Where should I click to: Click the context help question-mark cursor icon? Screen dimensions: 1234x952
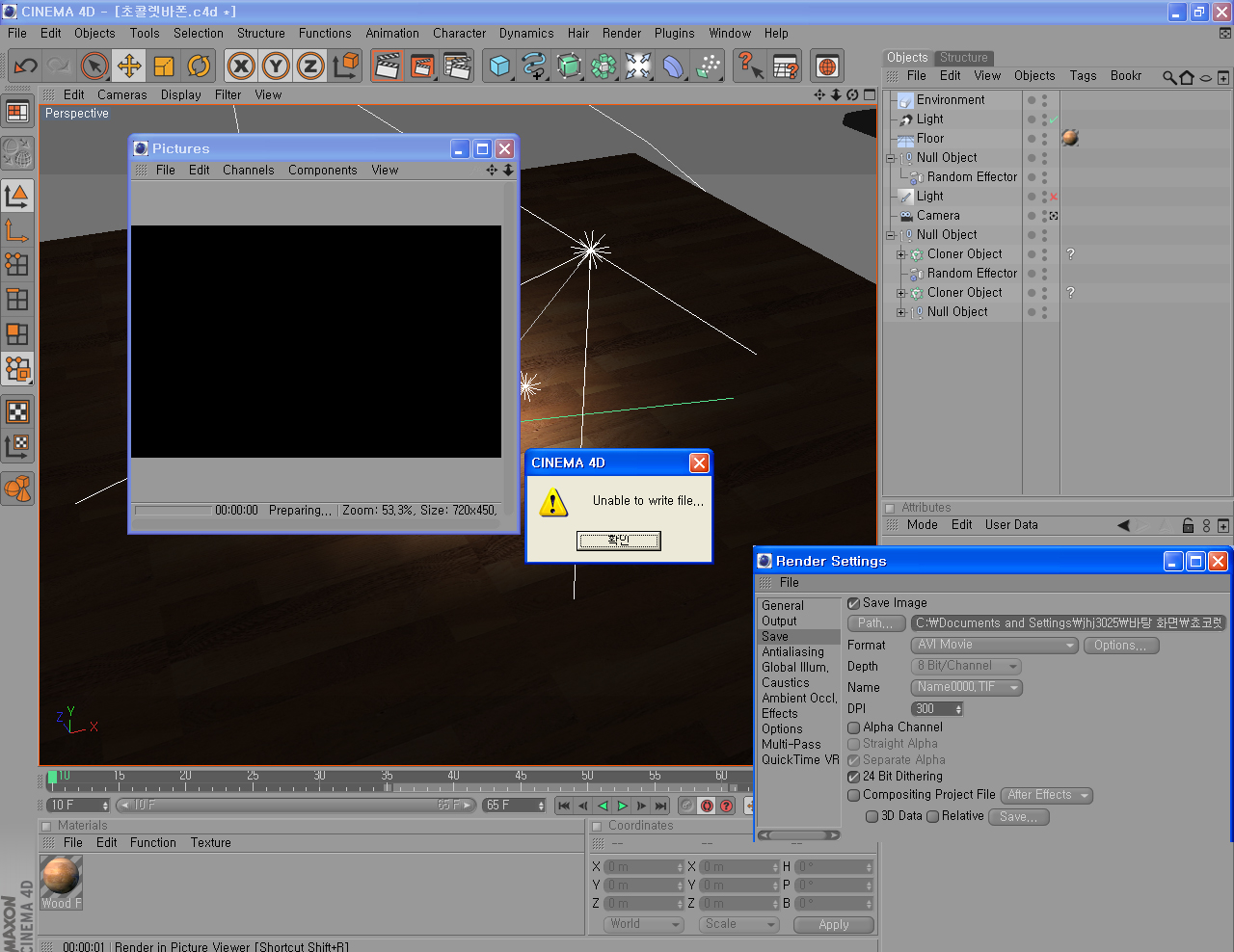(x=750, y=66)
